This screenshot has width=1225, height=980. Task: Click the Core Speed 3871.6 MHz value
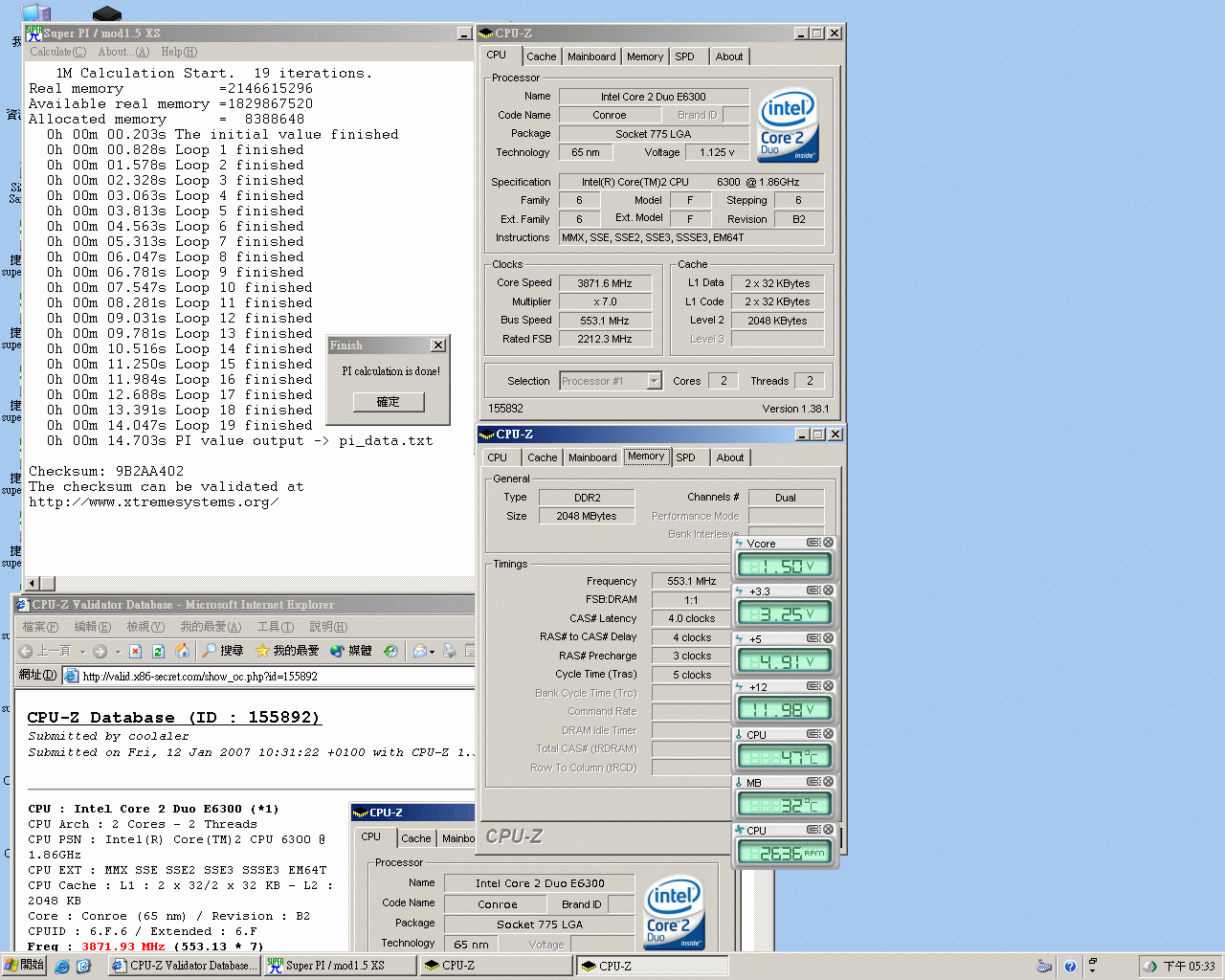(x=605, y=283)
